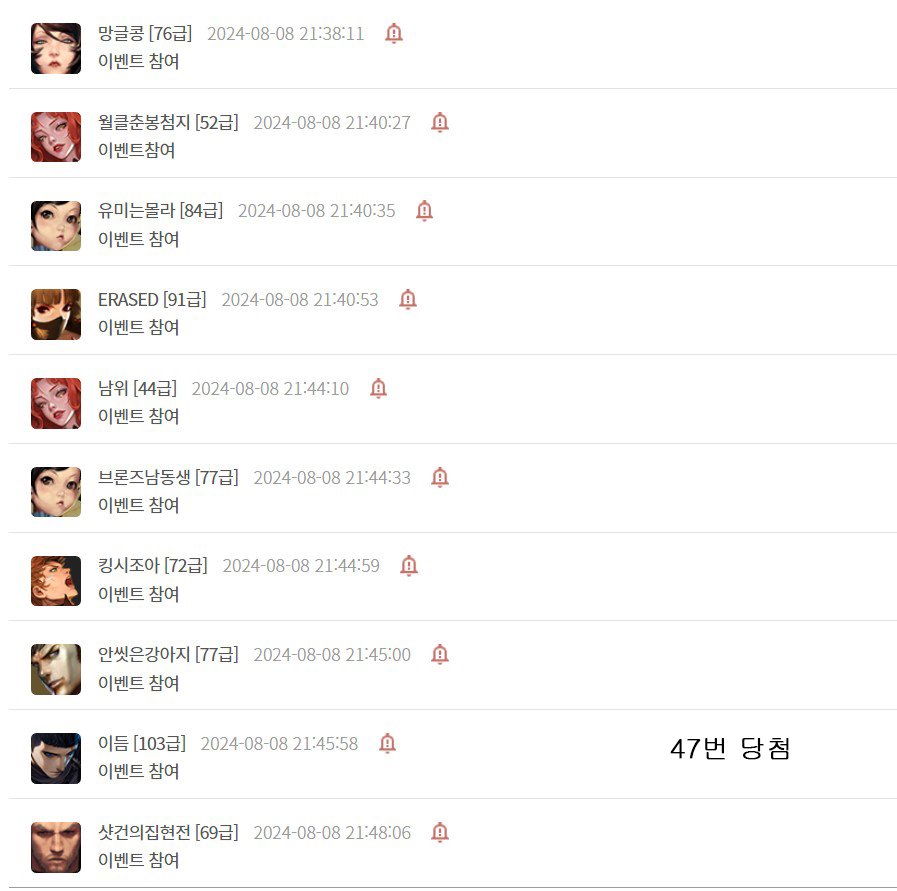
Task: Click the report bell for ERASED comment
Action: (408, 300)
